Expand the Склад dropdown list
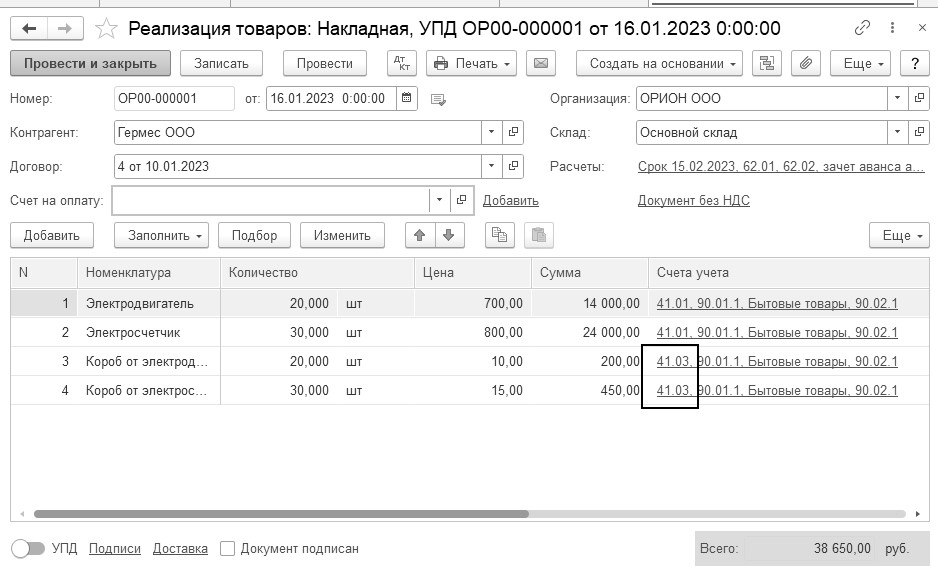The image size is (938, 567). tap(897, 132)
